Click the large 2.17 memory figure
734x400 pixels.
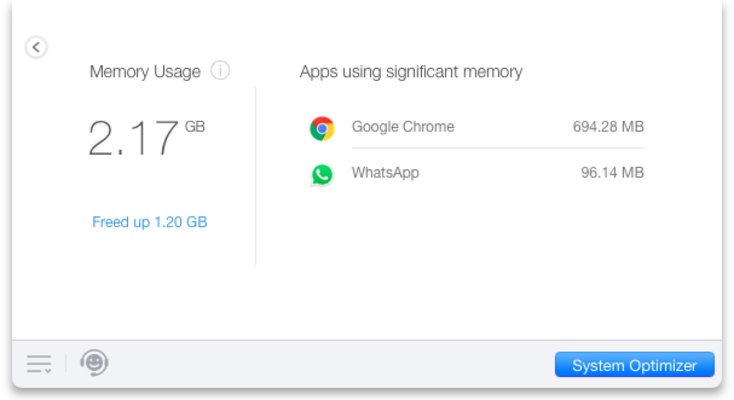pyautogui.click(x=133, y=141)
